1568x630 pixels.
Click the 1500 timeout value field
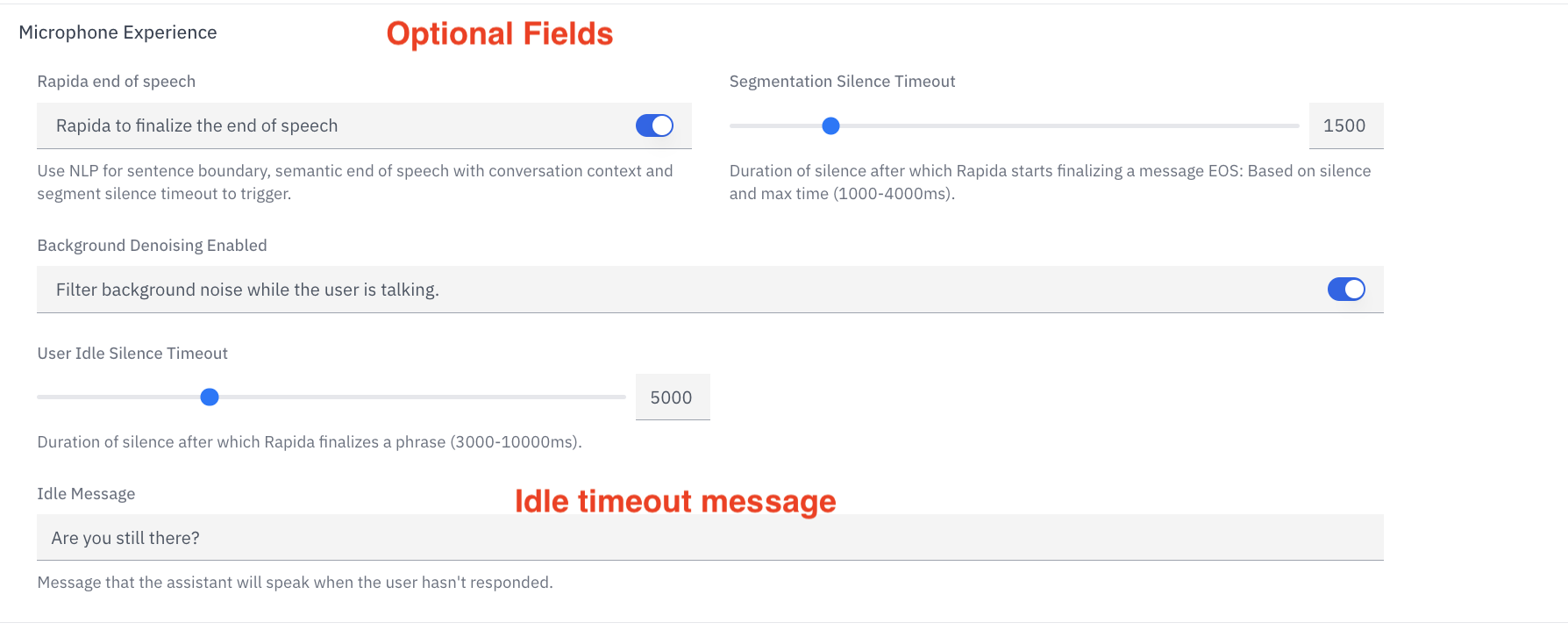1345,125
